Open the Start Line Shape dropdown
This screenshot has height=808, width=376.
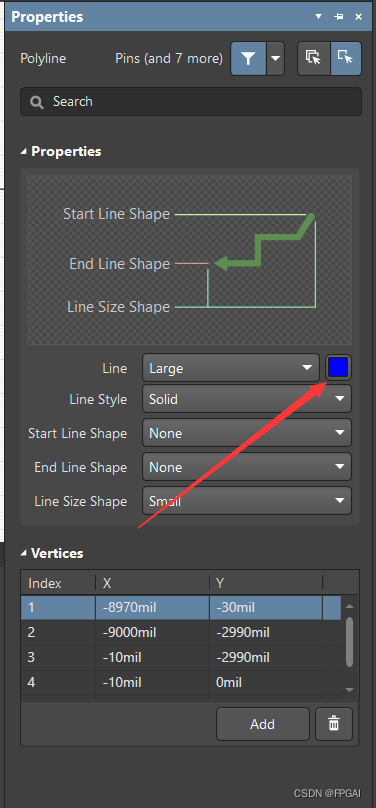click(x=247, y=433)
